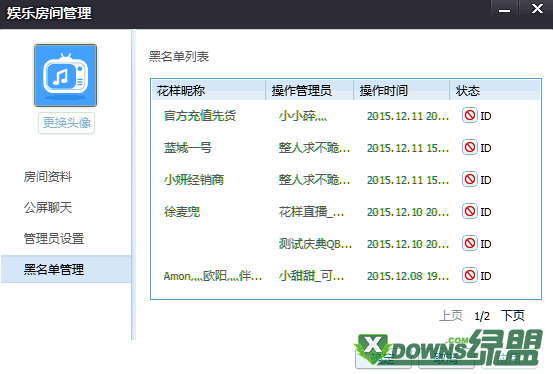Click admin name 小甜甜_可...

point(311,276)
